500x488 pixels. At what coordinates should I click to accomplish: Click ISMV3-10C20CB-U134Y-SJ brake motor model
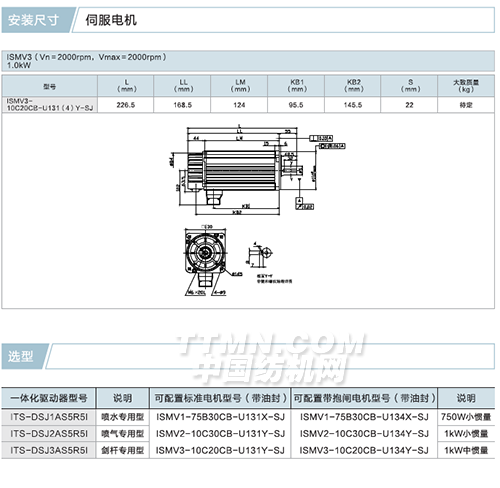[364, 450]
